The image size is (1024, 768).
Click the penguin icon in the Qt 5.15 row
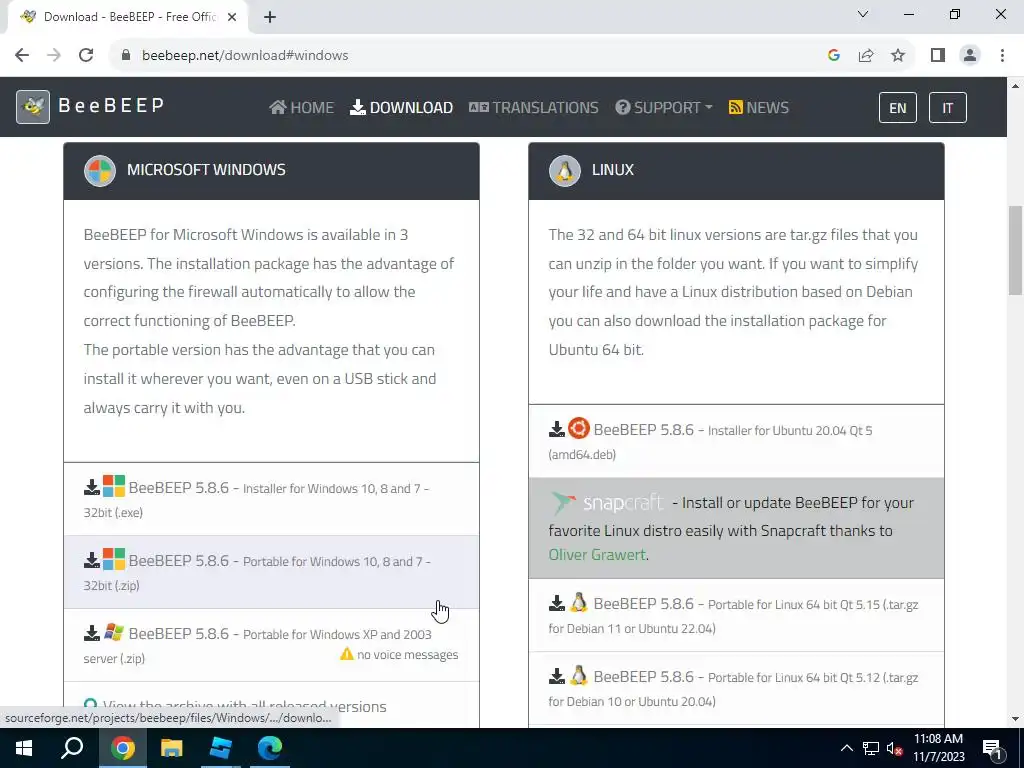pos(579,603)
